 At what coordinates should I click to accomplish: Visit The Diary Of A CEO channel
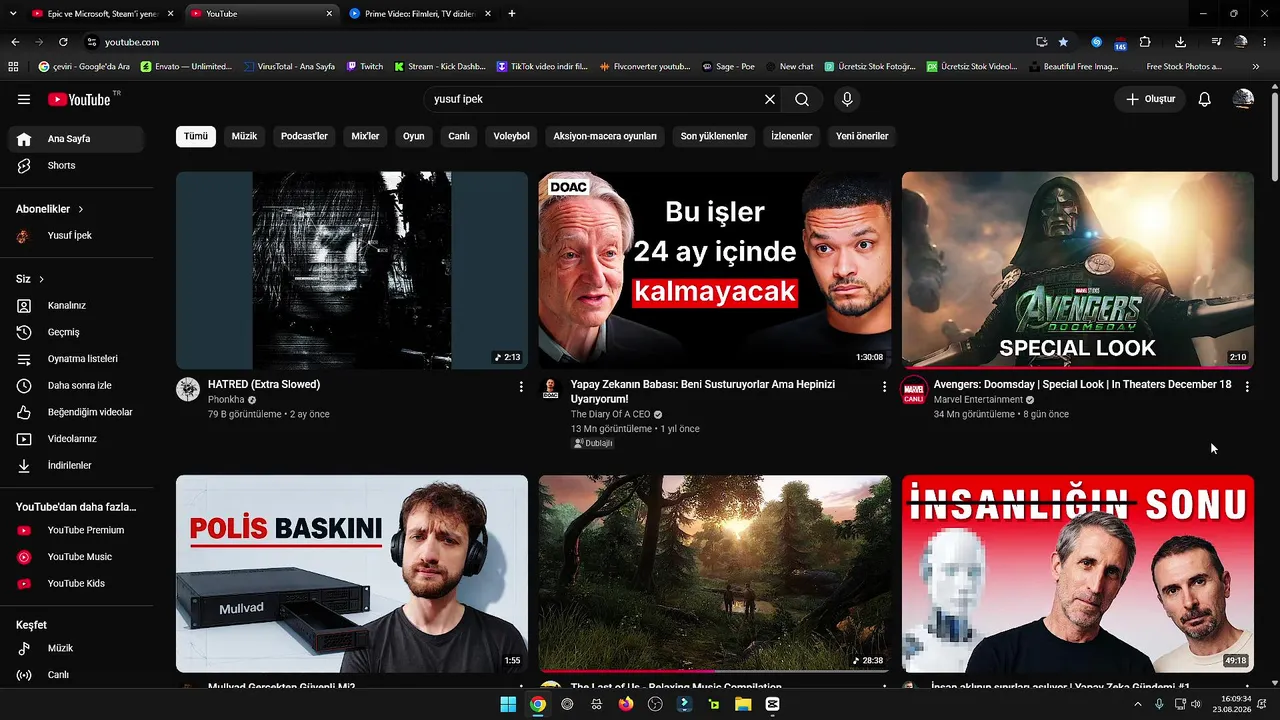pos(610,414)
